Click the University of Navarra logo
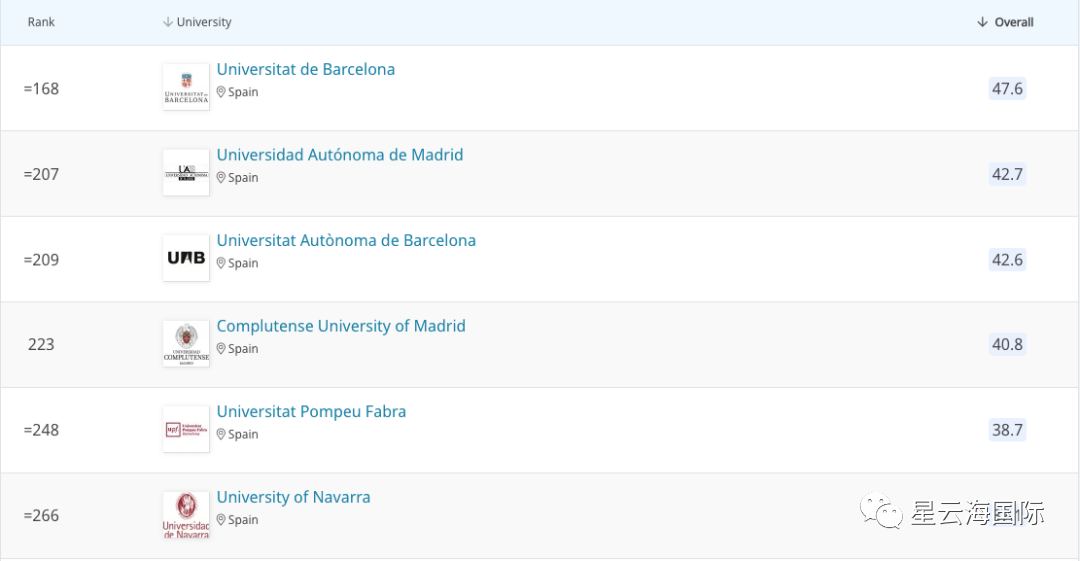The image size is (1080, 561). pyautogui.click(x=186, y=515)
